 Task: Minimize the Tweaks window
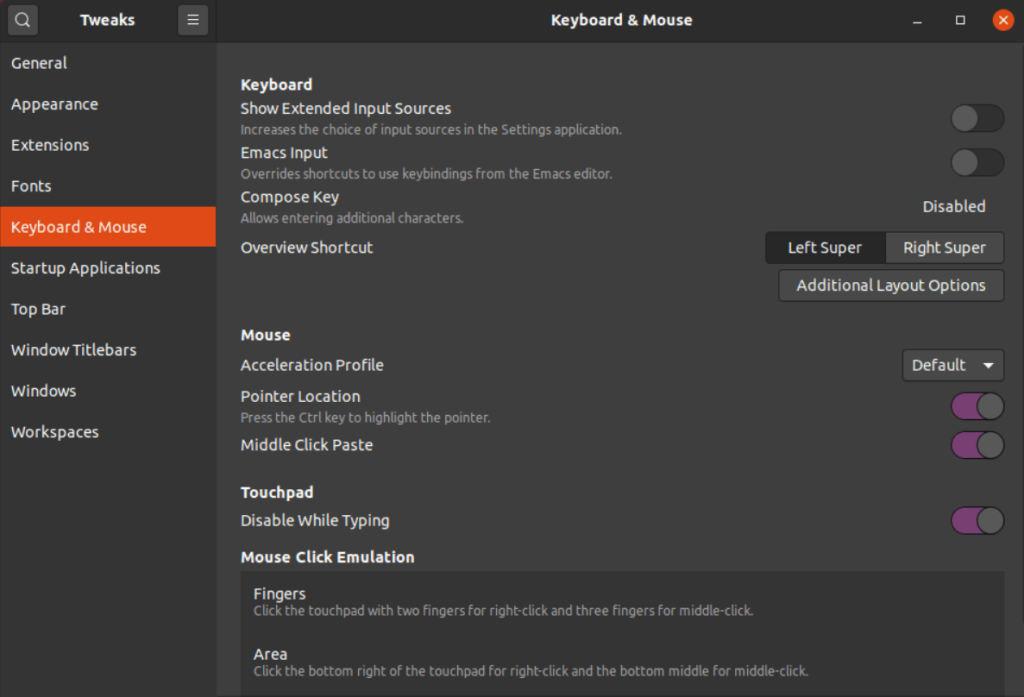[917, 20]
